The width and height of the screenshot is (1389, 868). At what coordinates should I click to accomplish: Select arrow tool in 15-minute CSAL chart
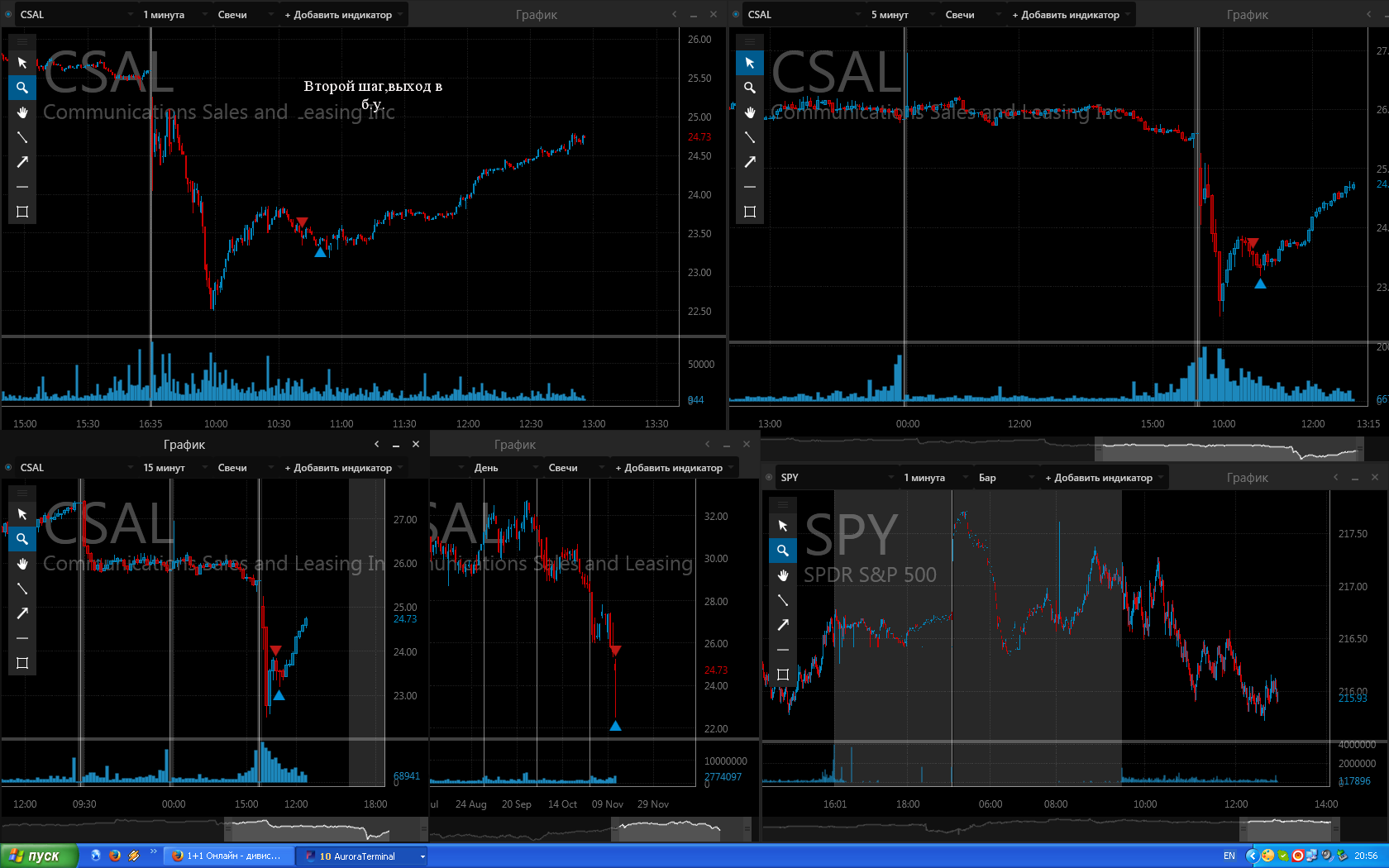(22, 613)
